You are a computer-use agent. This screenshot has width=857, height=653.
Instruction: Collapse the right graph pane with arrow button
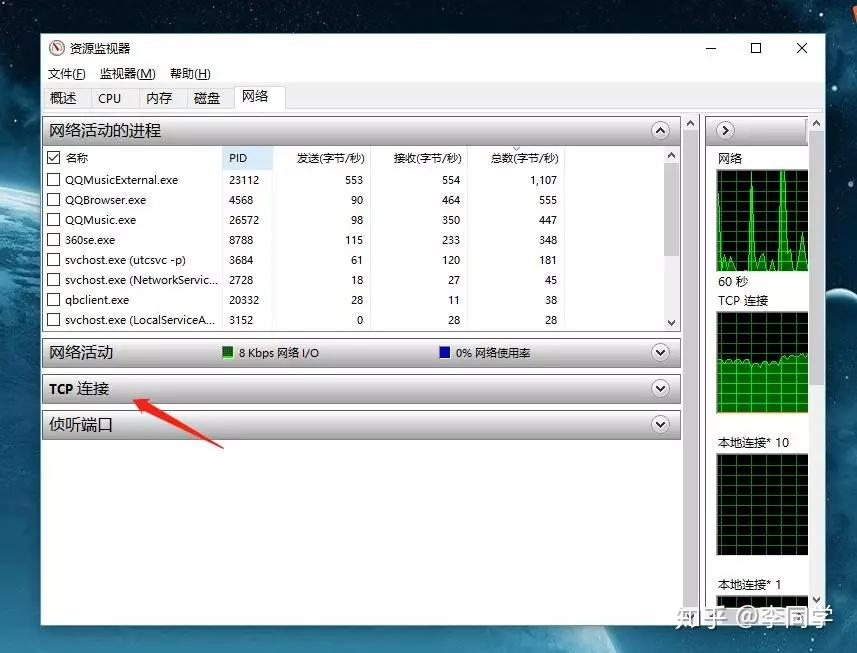click(x=725, y=130)
